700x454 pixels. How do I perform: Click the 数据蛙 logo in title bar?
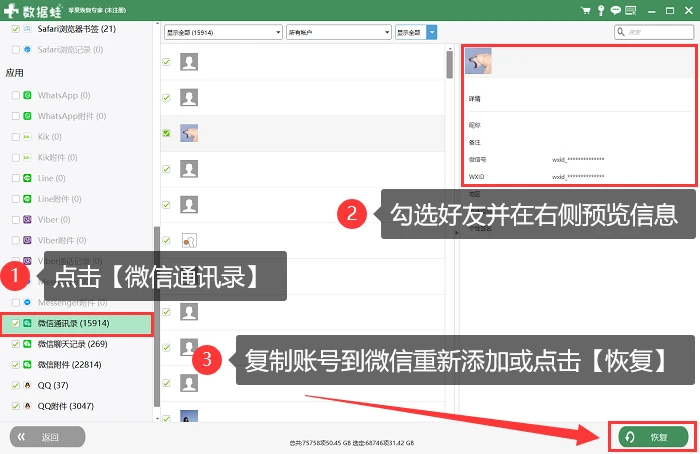(32, 11)
